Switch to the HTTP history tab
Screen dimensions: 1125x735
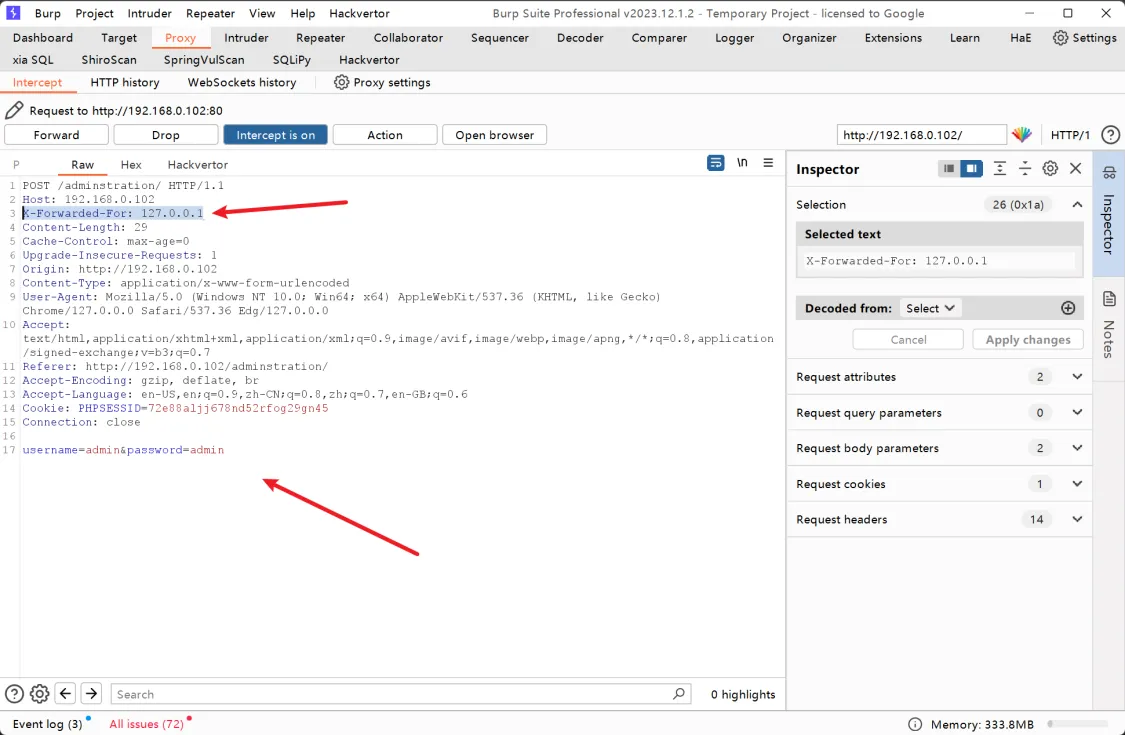[x=125, y=82]
